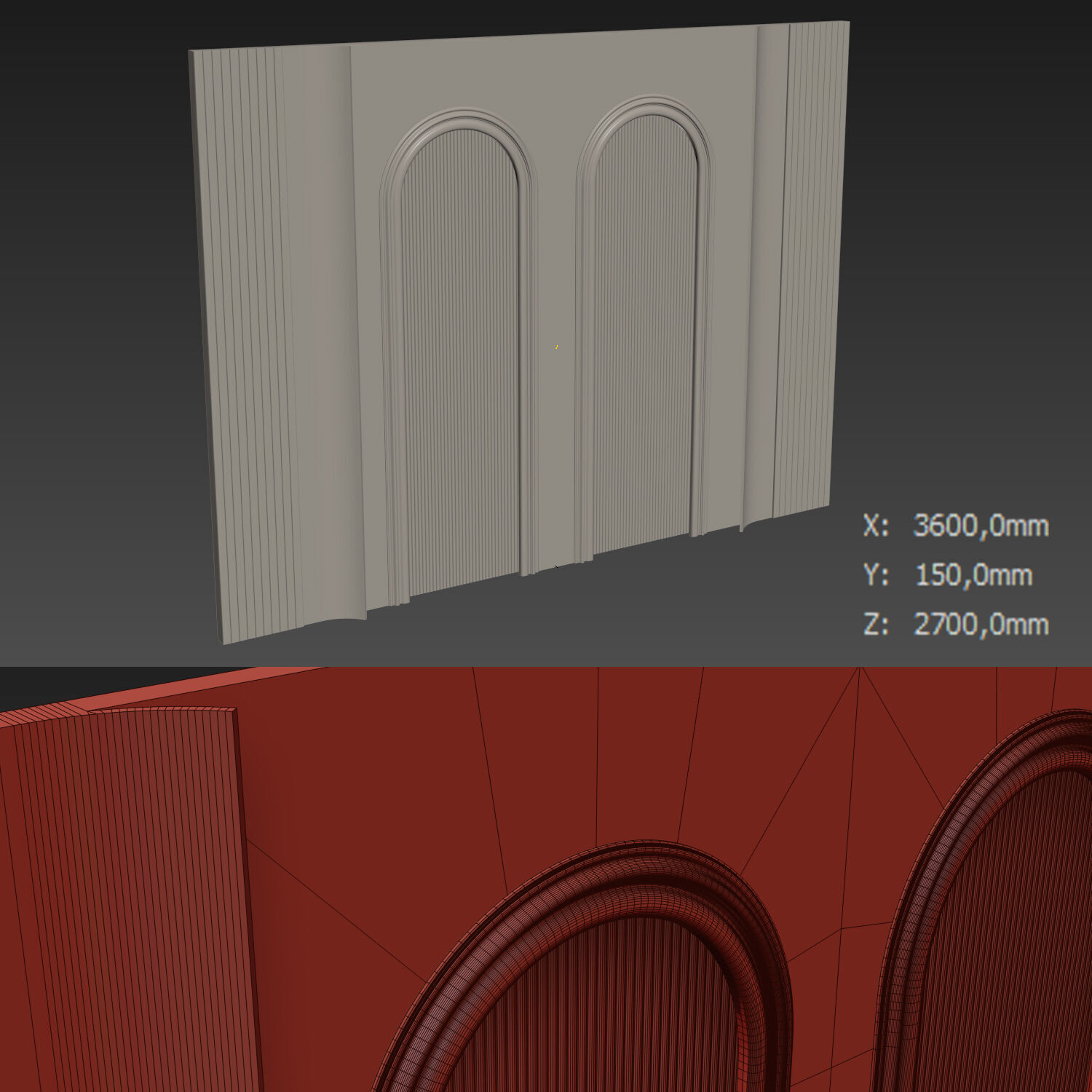Click the "X:" axis label

pos(876,525)
